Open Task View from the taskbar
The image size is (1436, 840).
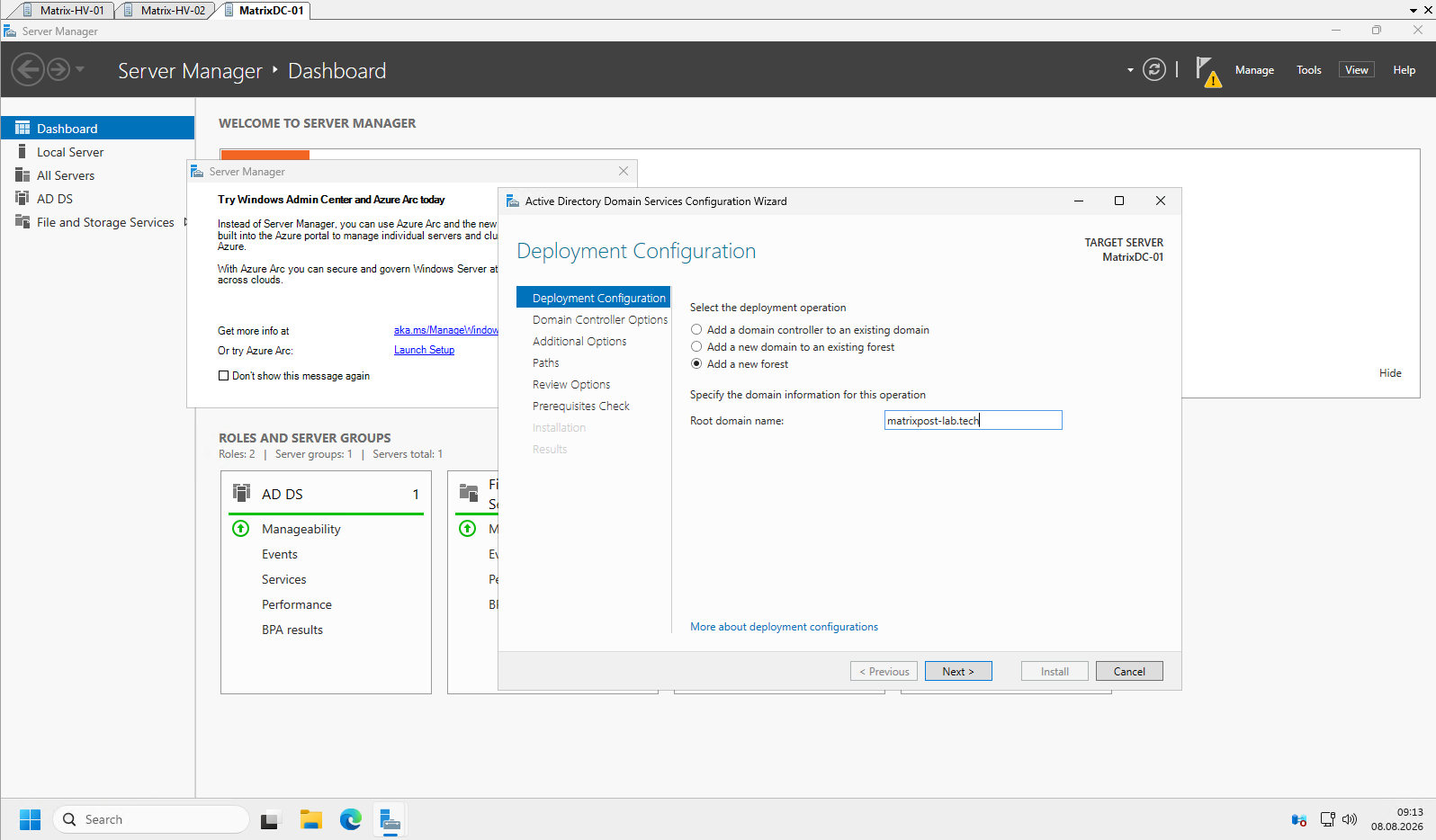271,820
